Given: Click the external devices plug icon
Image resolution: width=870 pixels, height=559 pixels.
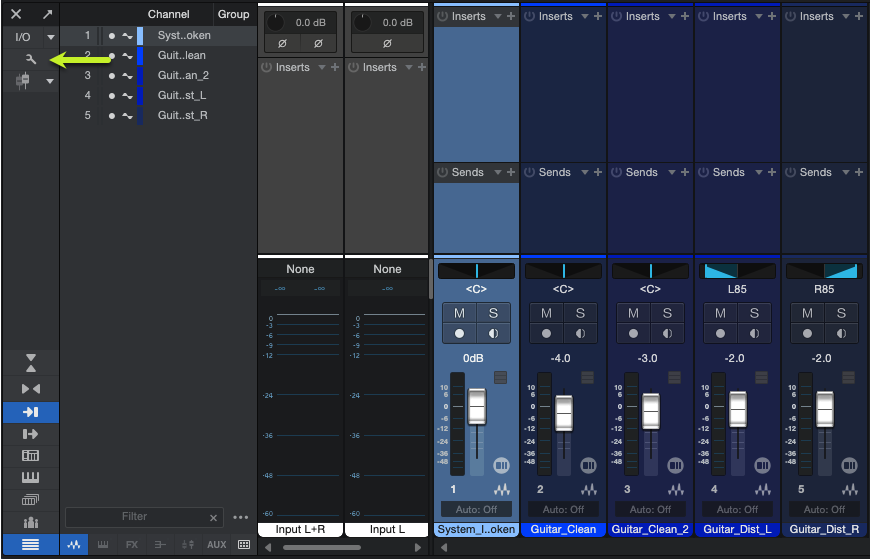Looking at the screenshot, I should tap(23, 81).
